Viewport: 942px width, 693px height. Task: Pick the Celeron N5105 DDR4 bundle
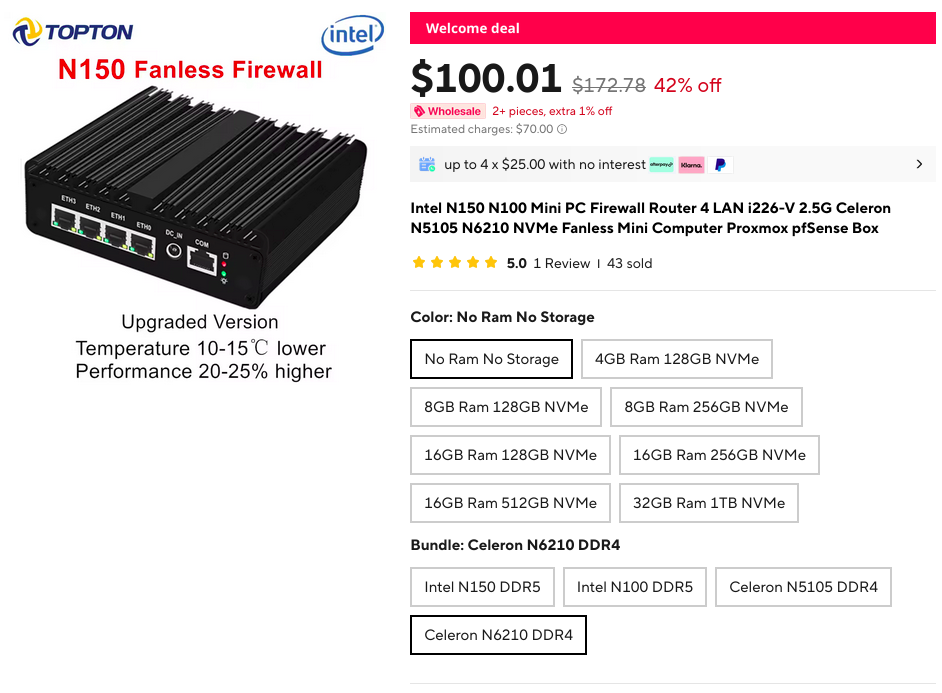coord(803,587)
